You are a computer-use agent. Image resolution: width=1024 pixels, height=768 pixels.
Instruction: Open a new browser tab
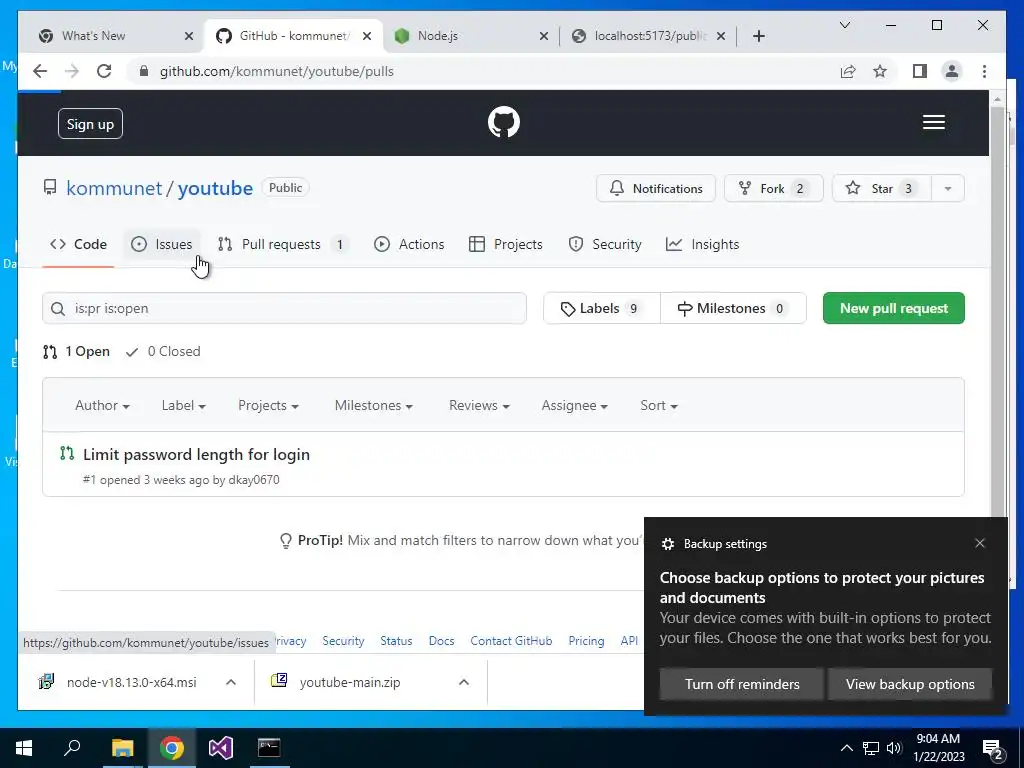click(x=758, y=36)
